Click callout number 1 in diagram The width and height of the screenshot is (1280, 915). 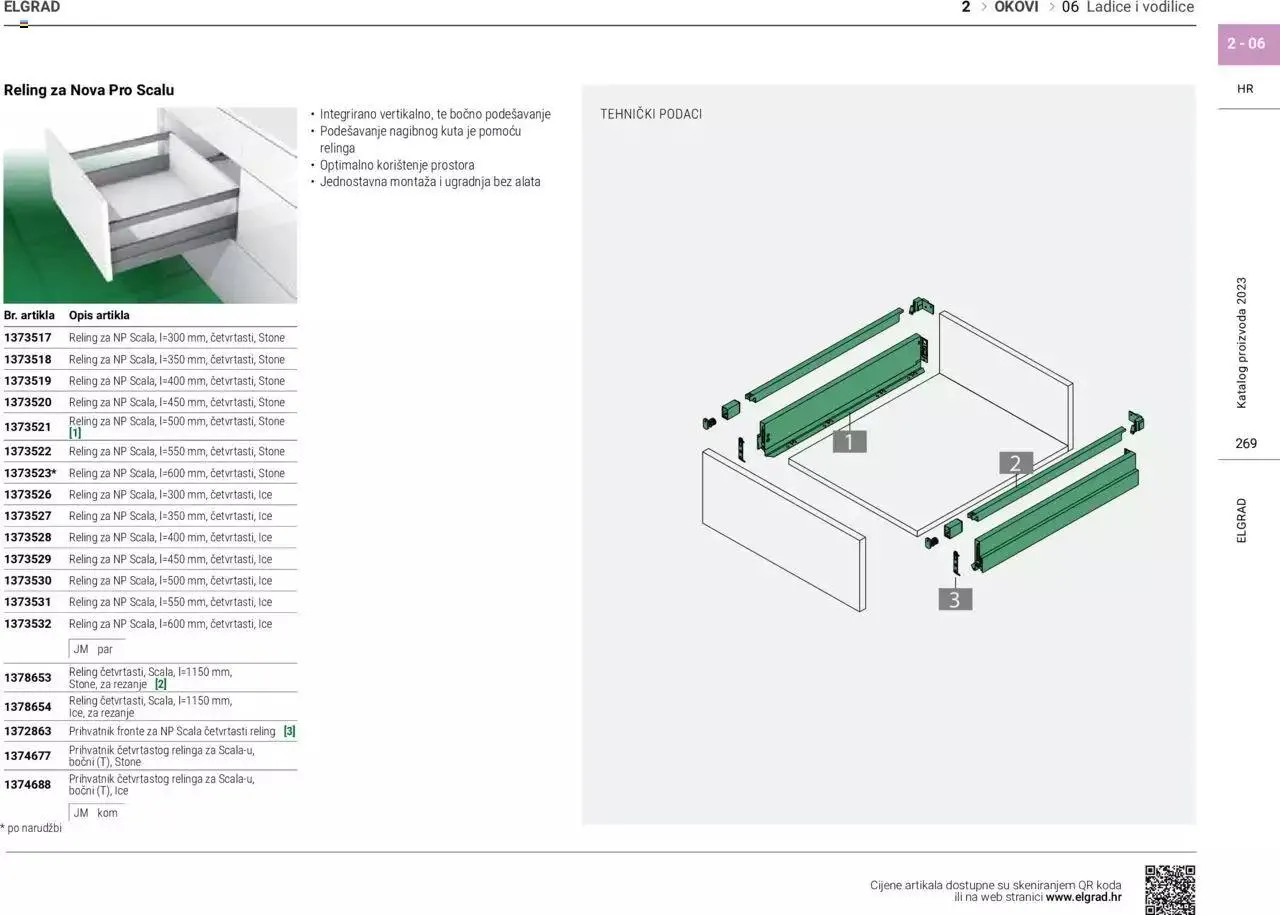pos(849,441)
